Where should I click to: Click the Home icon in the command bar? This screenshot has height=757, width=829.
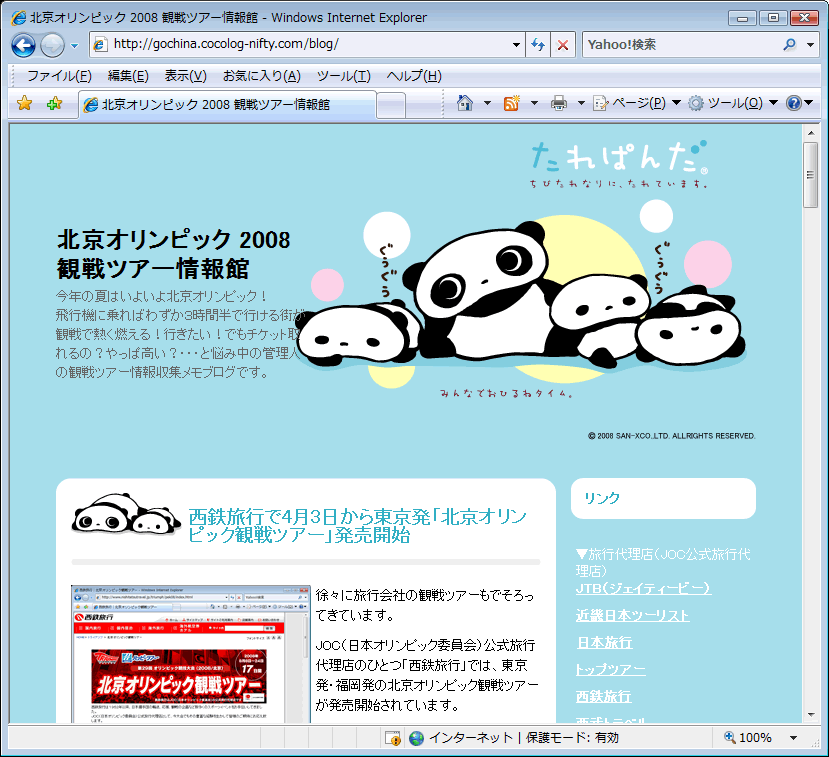464,103
